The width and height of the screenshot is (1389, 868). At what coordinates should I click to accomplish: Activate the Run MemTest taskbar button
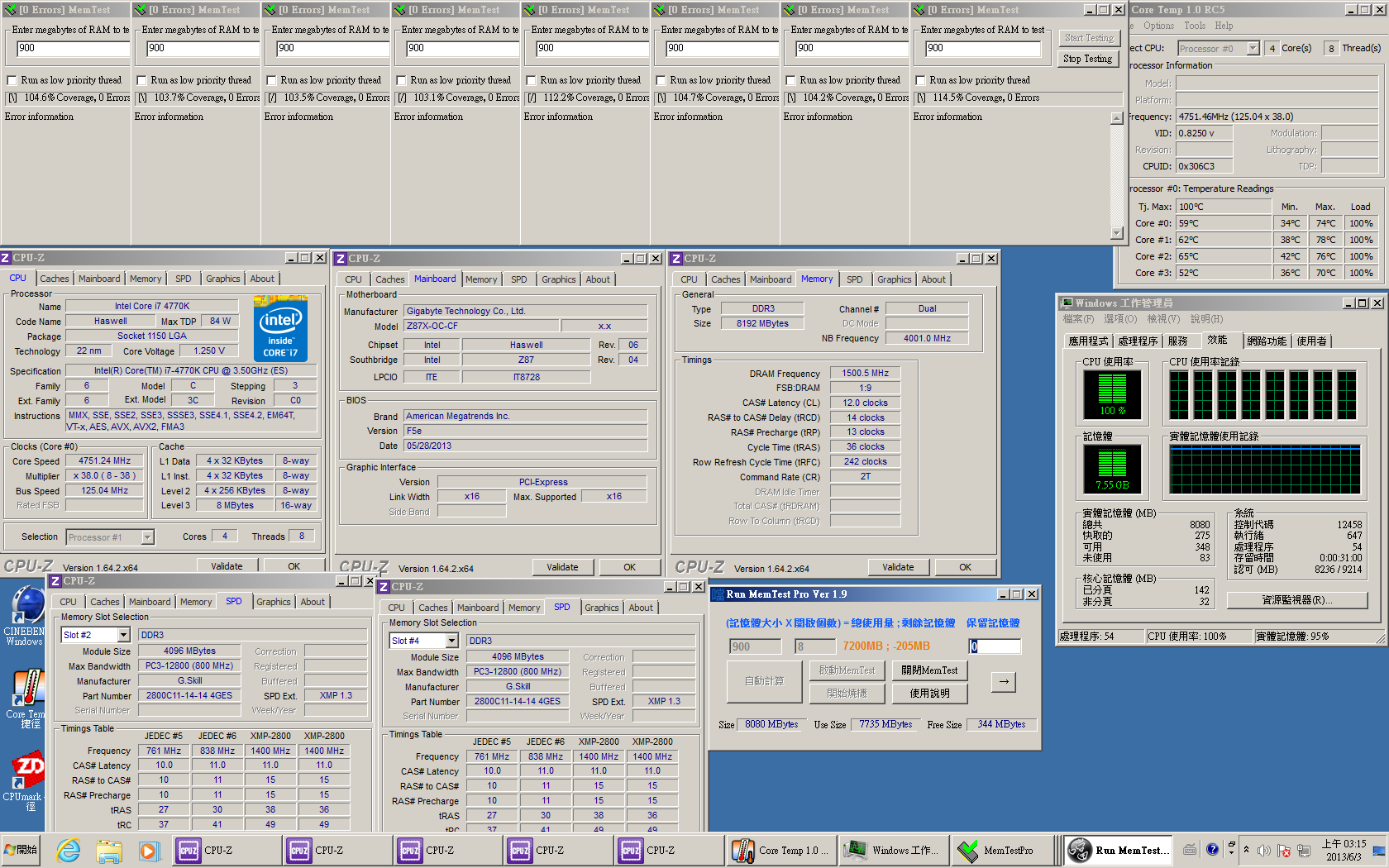[x=1117, y=850]
